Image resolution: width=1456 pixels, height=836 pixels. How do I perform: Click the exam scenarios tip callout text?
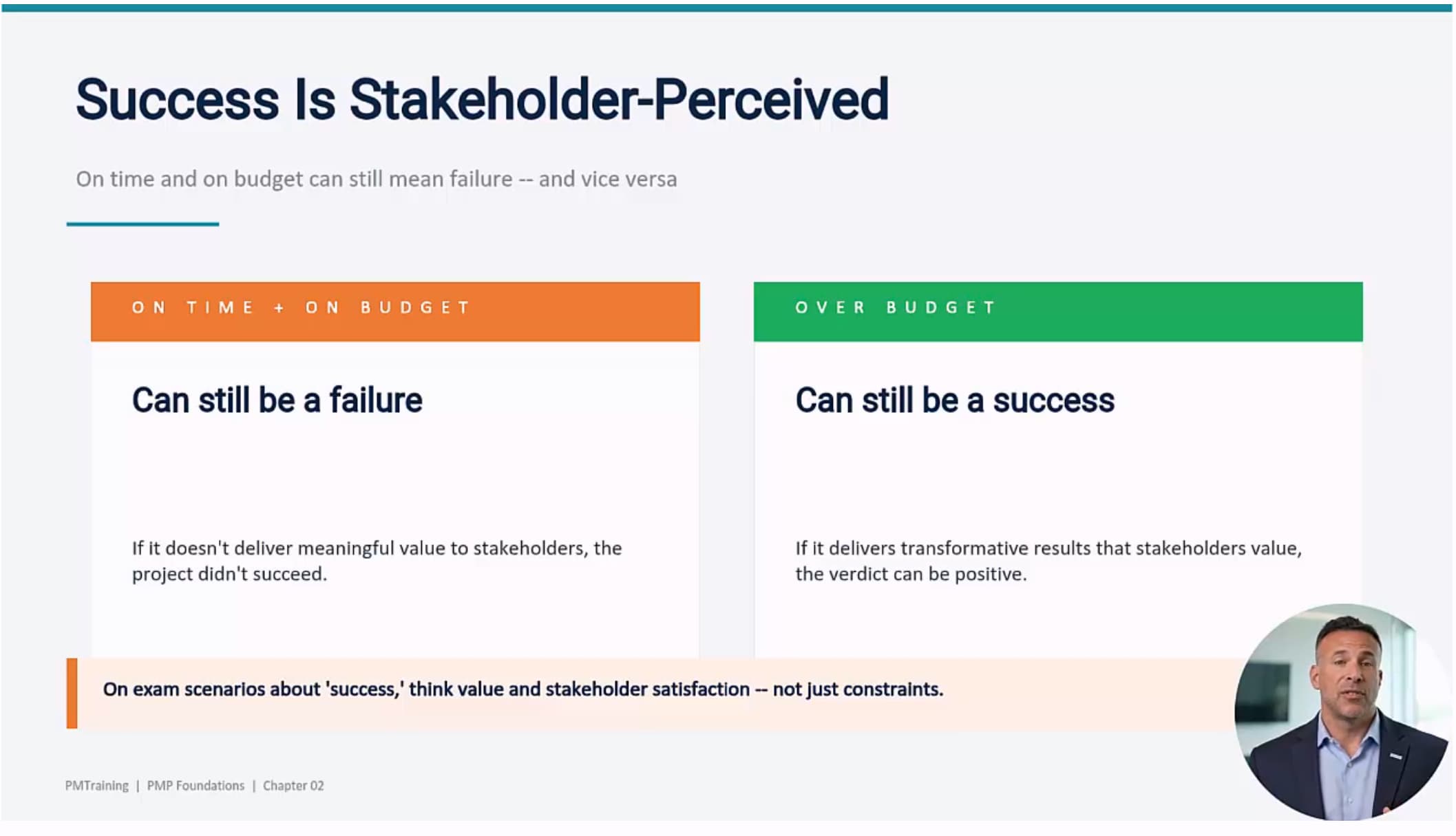click(523, 689)
